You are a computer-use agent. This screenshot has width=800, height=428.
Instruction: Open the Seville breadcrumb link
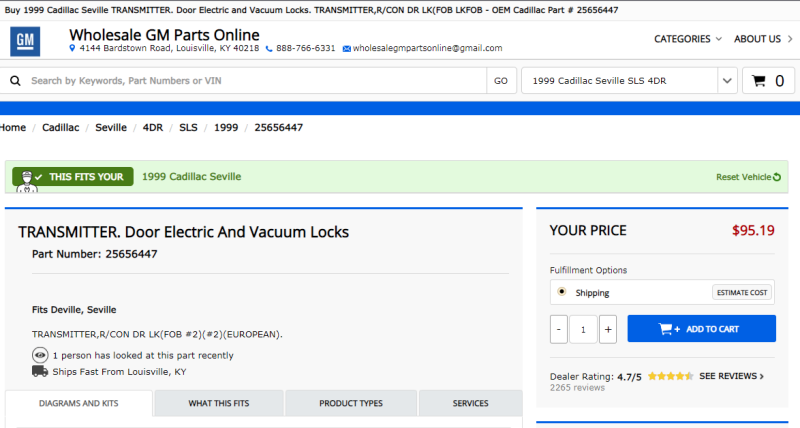111,128
